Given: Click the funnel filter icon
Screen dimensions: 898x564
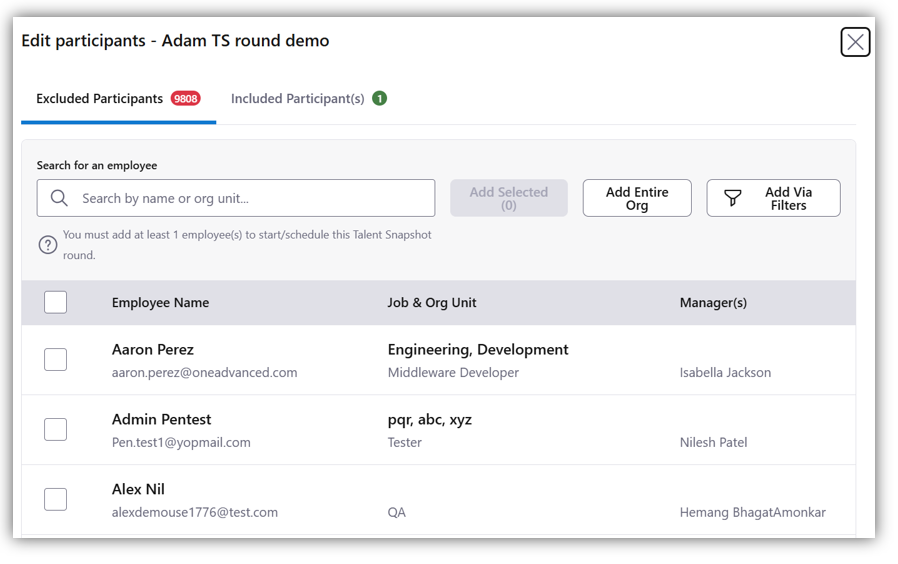Looking at the screenshot, I should (x=733, y=198).
